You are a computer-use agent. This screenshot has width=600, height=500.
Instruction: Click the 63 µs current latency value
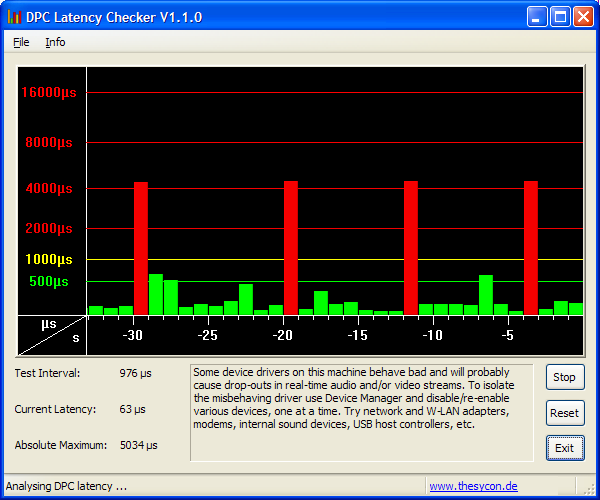(132, 409)
